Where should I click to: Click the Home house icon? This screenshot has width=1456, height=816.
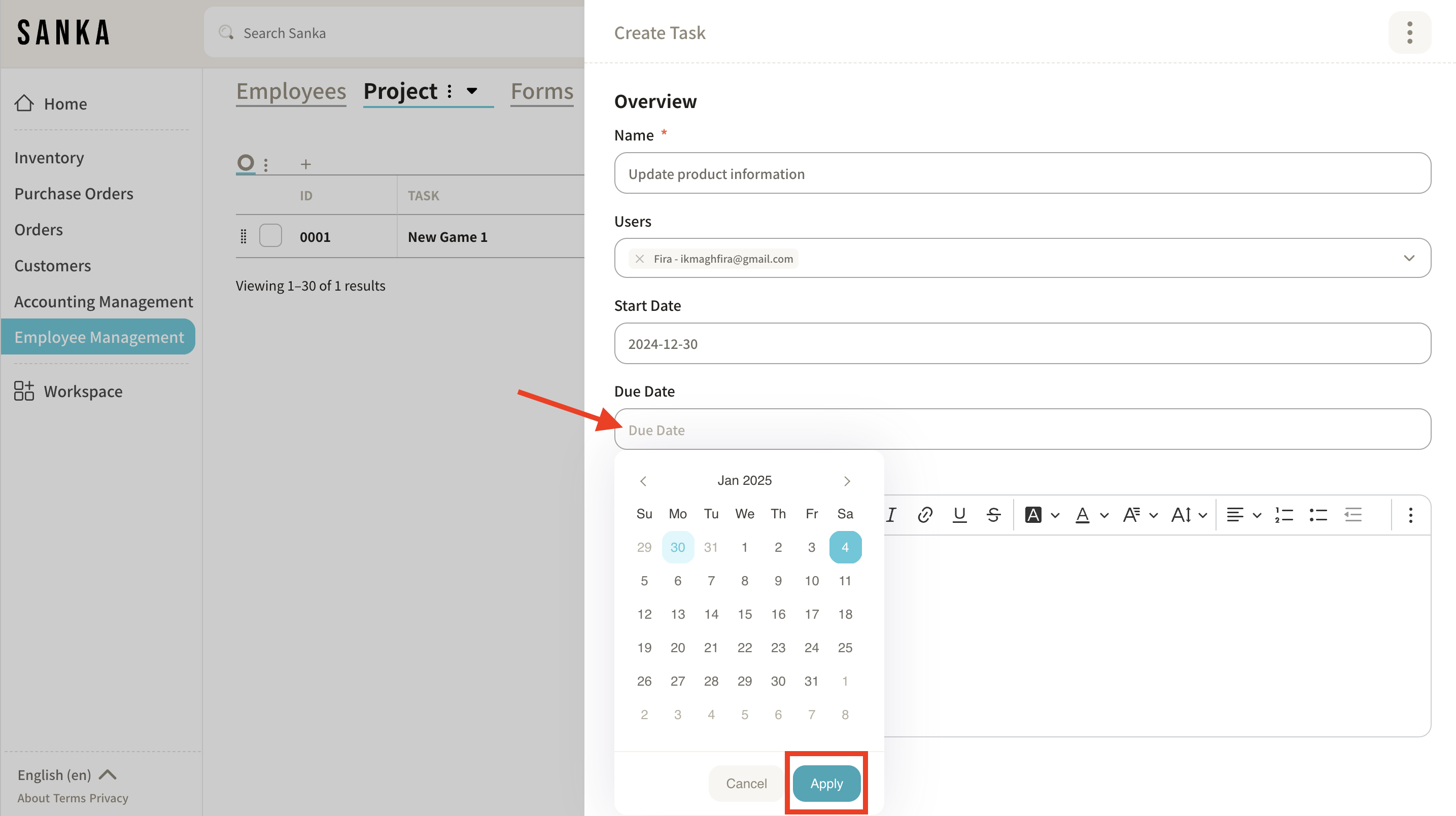pos(24,103)
